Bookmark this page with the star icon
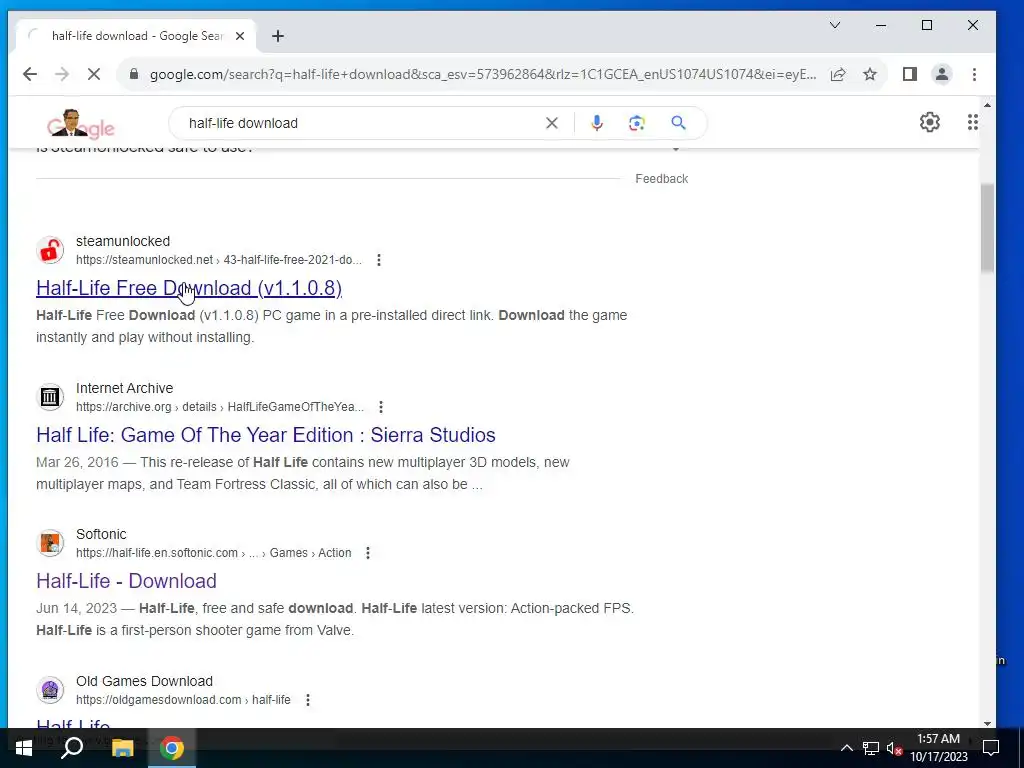Screen dimensions: 1024x768 point(870,74)
